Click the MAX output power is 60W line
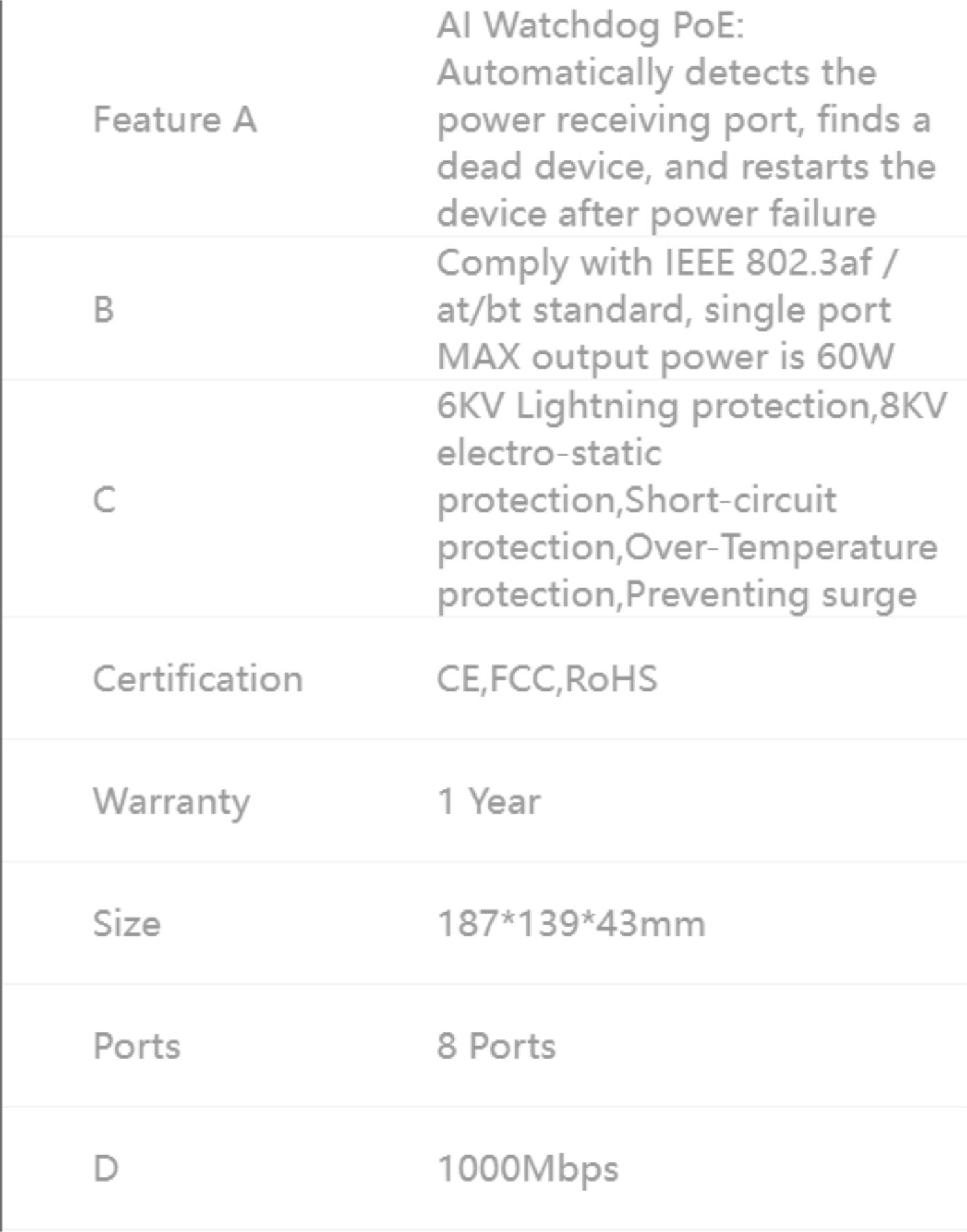967x1232 pixels. (x=666, y=357)
